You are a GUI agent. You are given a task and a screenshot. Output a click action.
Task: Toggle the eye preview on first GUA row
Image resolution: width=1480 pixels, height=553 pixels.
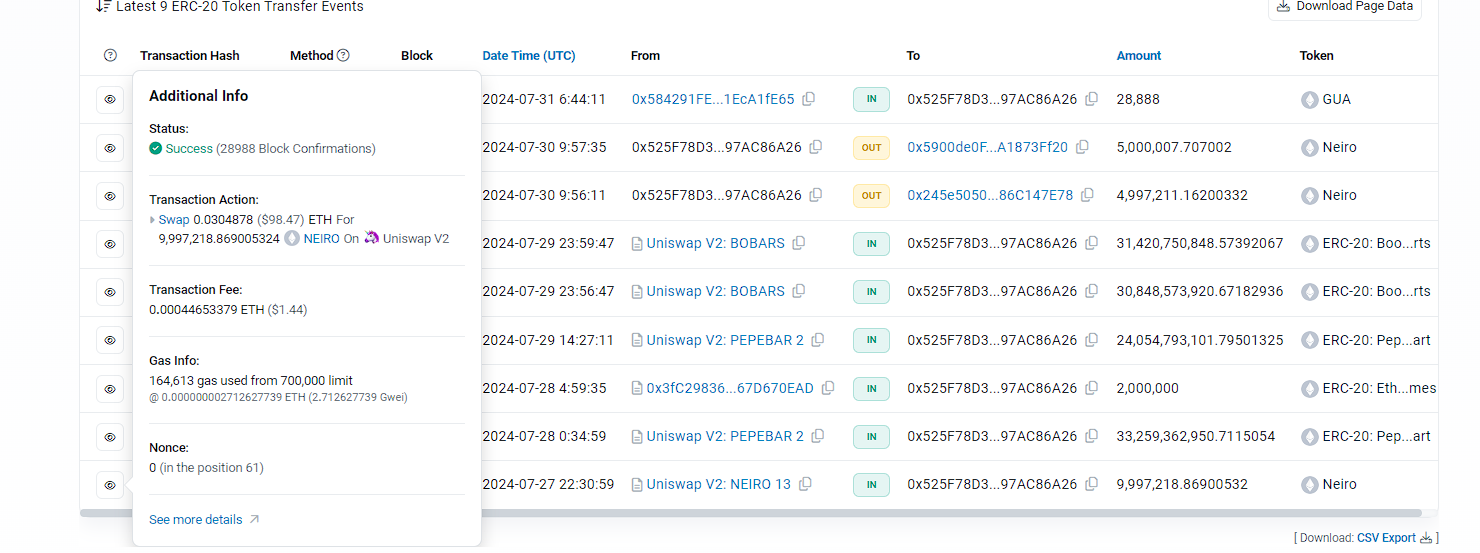click(110, 99)
